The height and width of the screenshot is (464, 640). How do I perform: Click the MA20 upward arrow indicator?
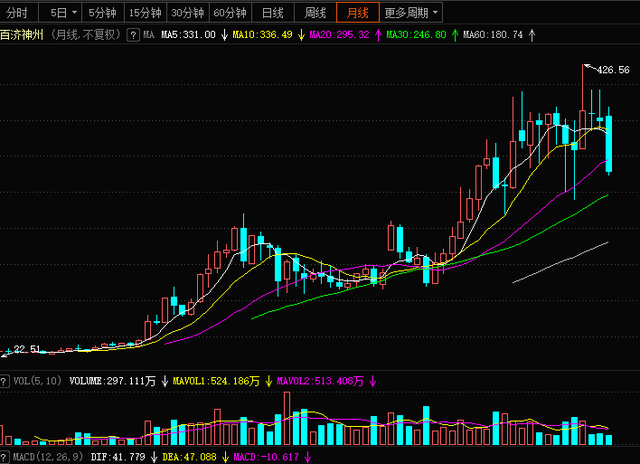(378, 35)
